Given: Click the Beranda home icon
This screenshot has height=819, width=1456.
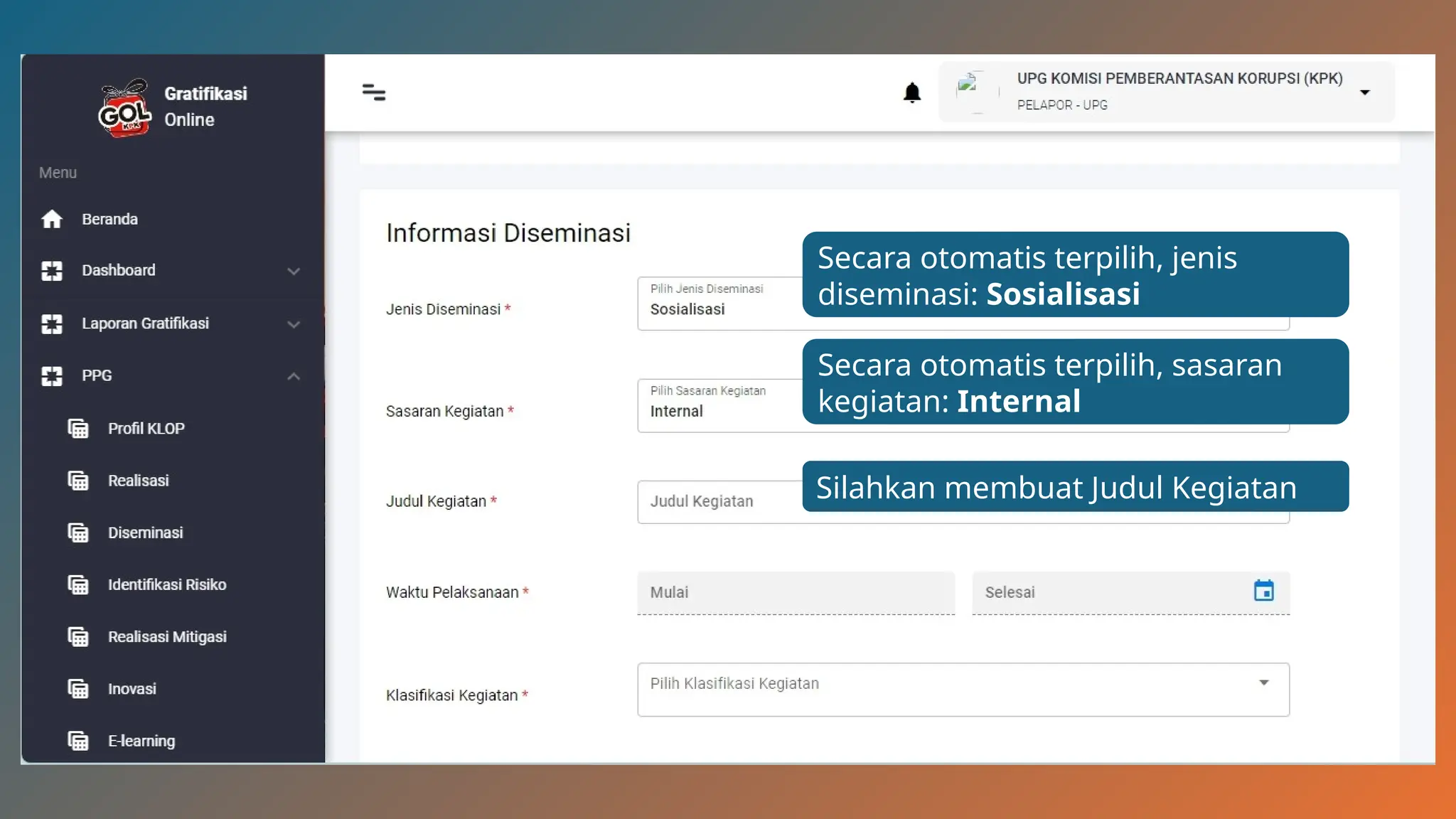Looking at the screenshot, I should [52, 219].
